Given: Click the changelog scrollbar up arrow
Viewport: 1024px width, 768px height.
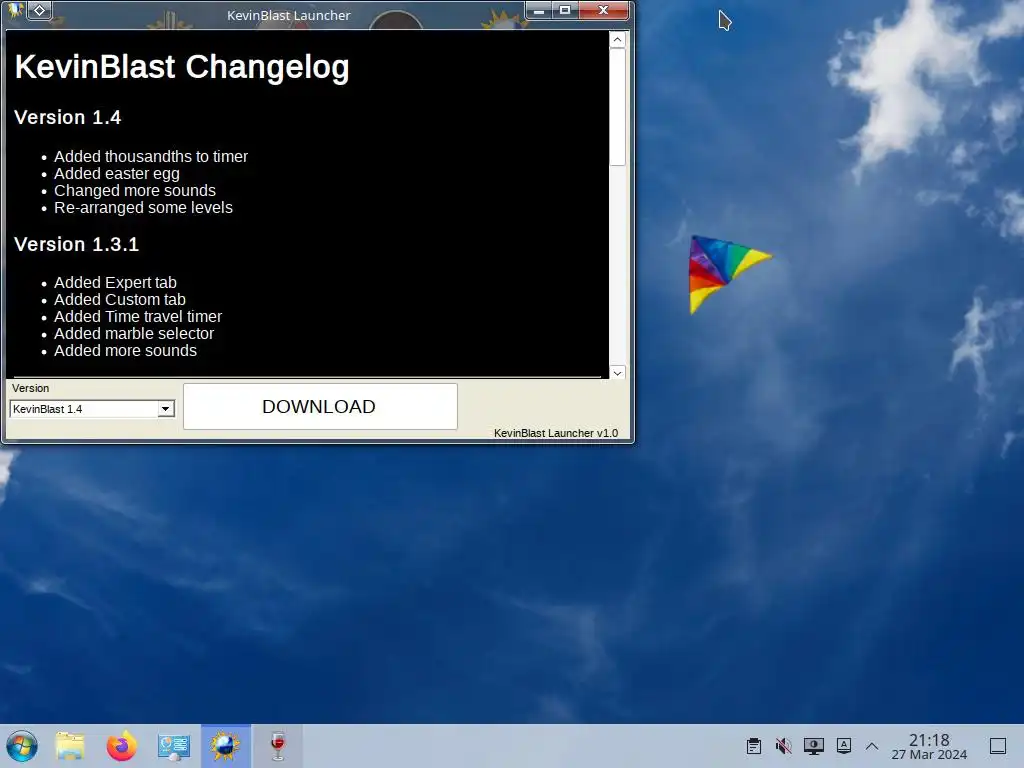Looking at the screenshot, I should 617,40.
